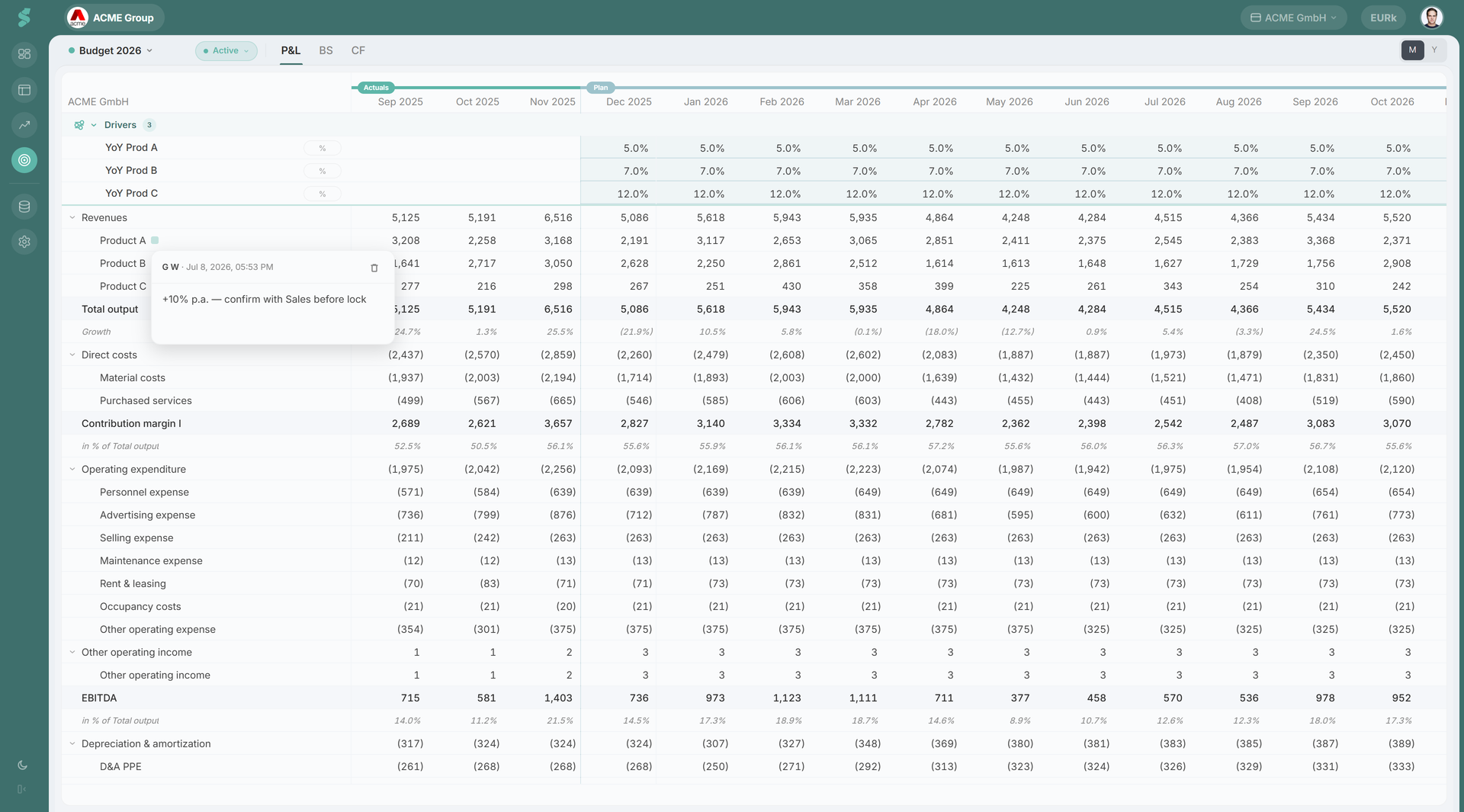
Task: Open the dashboard grid icon in sidebar
Action: coord(24,54)
